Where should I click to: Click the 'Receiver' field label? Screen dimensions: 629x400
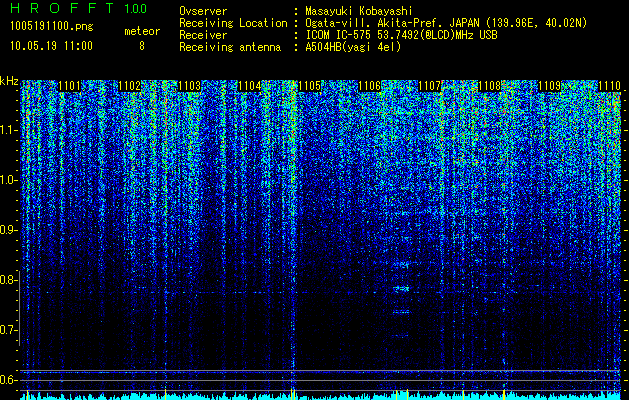[203, 35]
